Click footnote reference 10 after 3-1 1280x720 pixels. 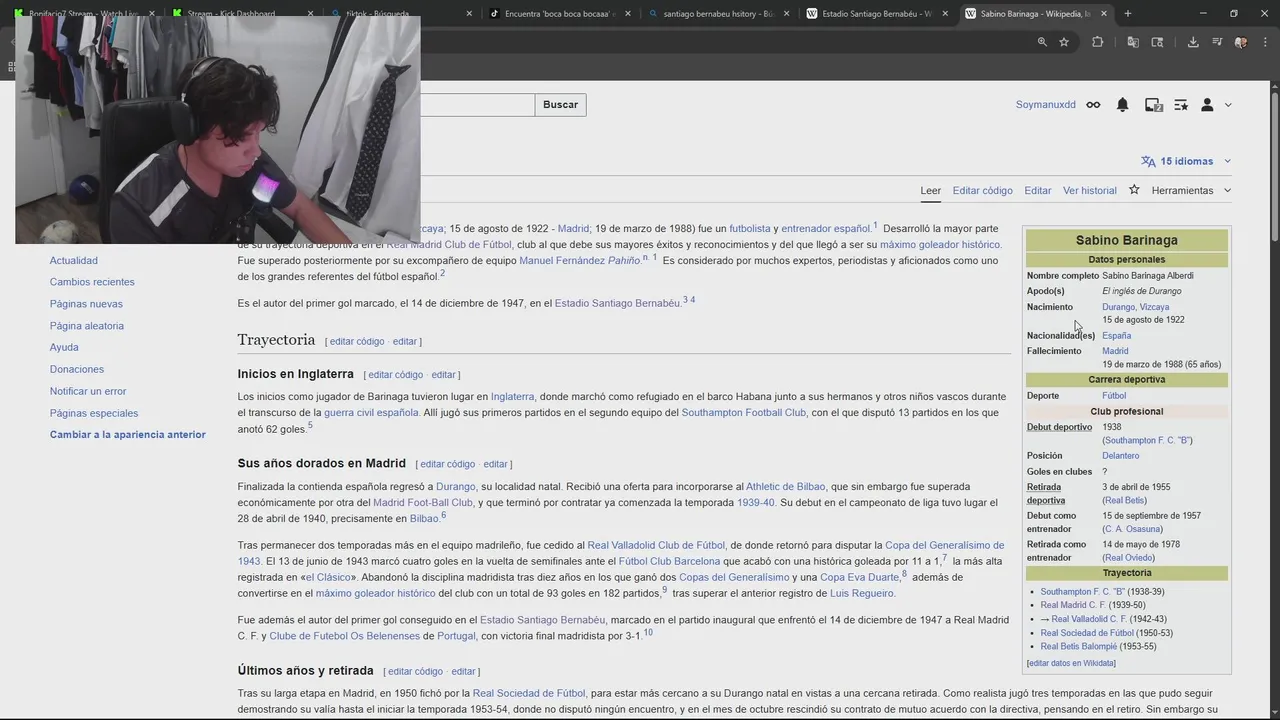648,632
